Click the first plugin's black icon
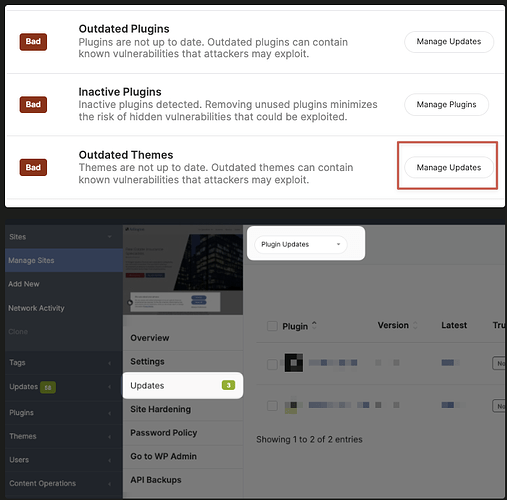 tap(294, 363)
